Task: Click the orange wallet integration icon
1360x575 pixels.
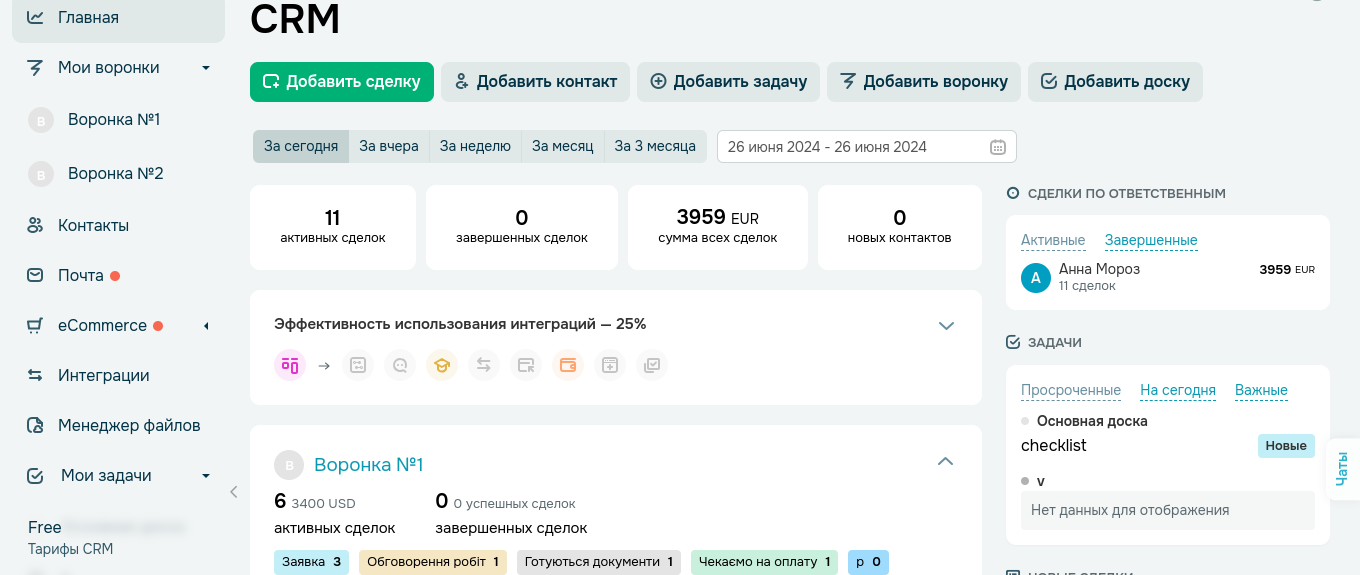Action: click(568, 365)
